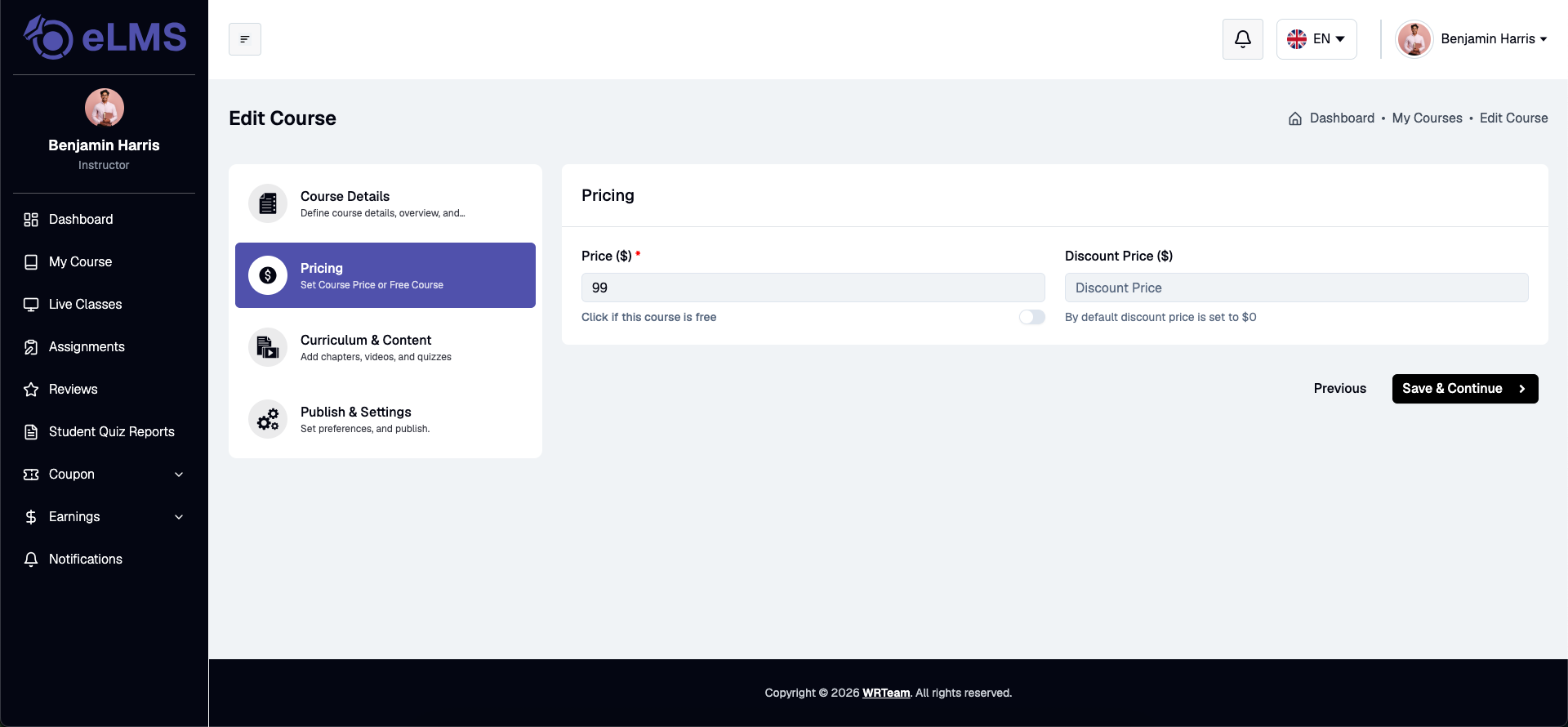Click the eLMS logo
The image size is (1568, 727).
point(105,38)
